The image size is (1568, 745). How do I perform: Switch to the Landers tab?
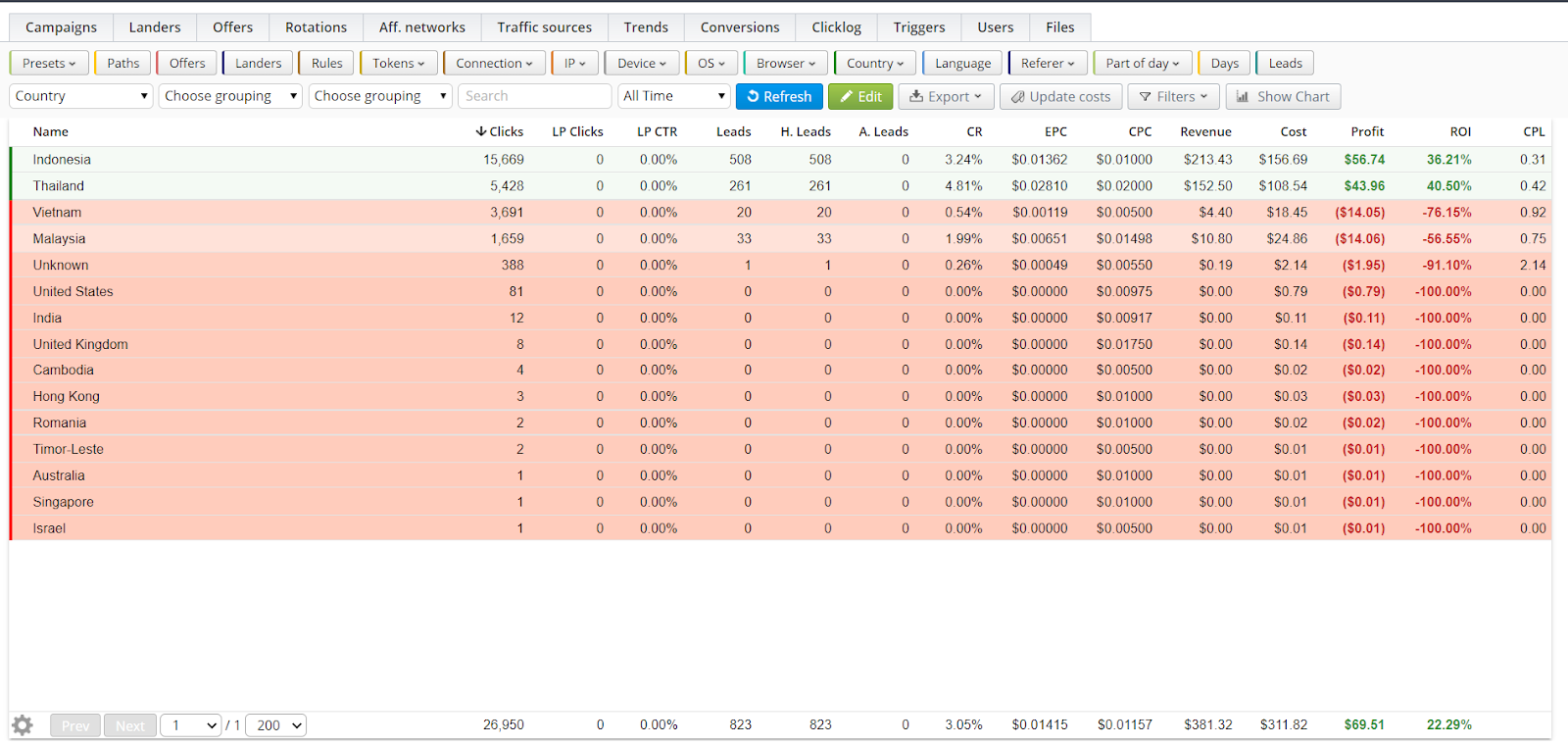click(x=155, y=27)
